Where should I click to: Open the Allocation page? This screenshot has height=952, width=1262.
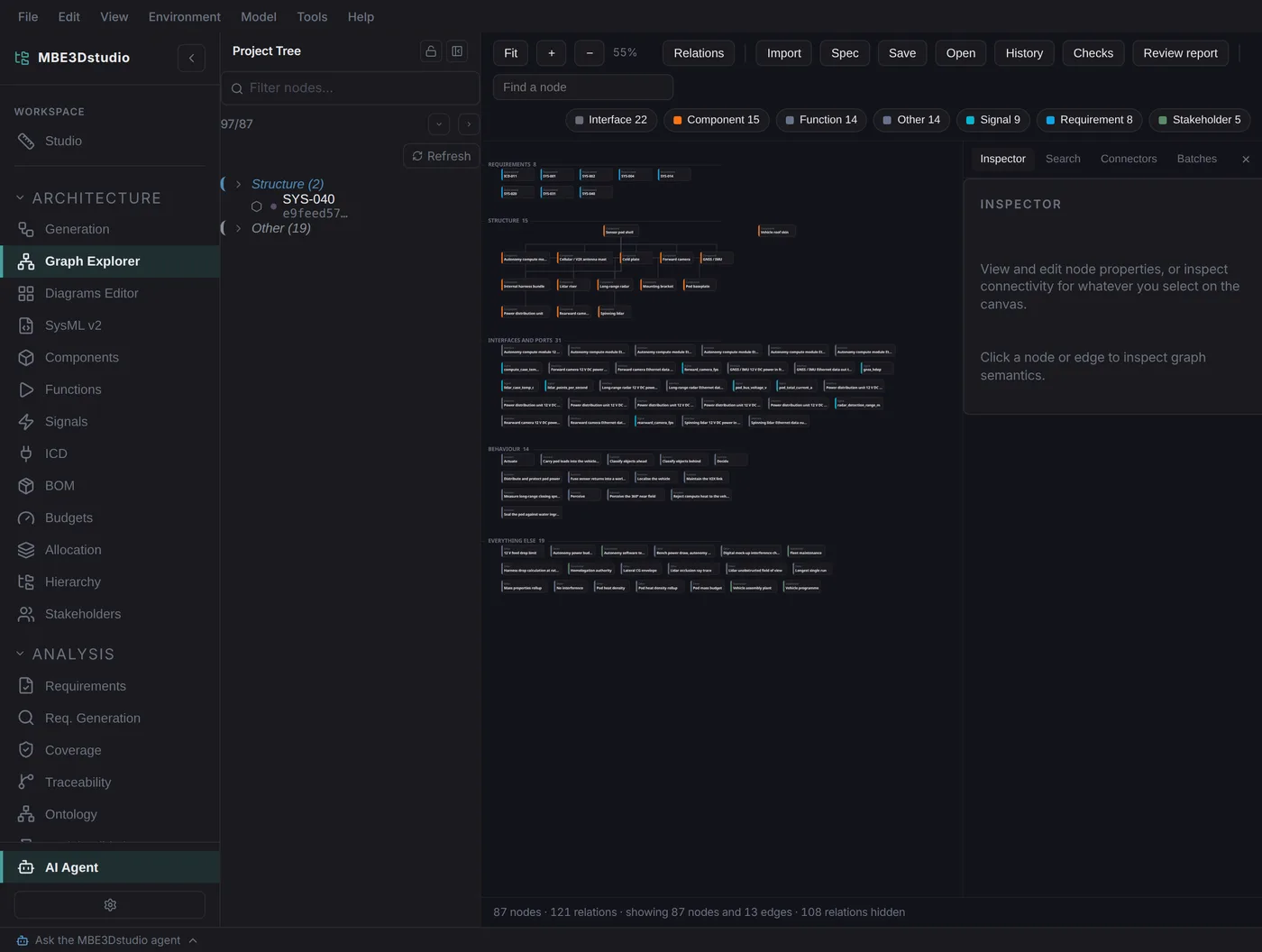[109, 550]
